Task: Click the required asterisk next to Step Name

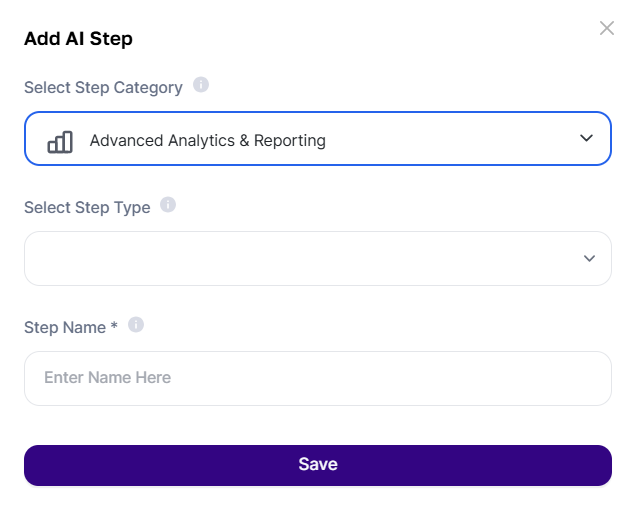Action: pos(114,325)
